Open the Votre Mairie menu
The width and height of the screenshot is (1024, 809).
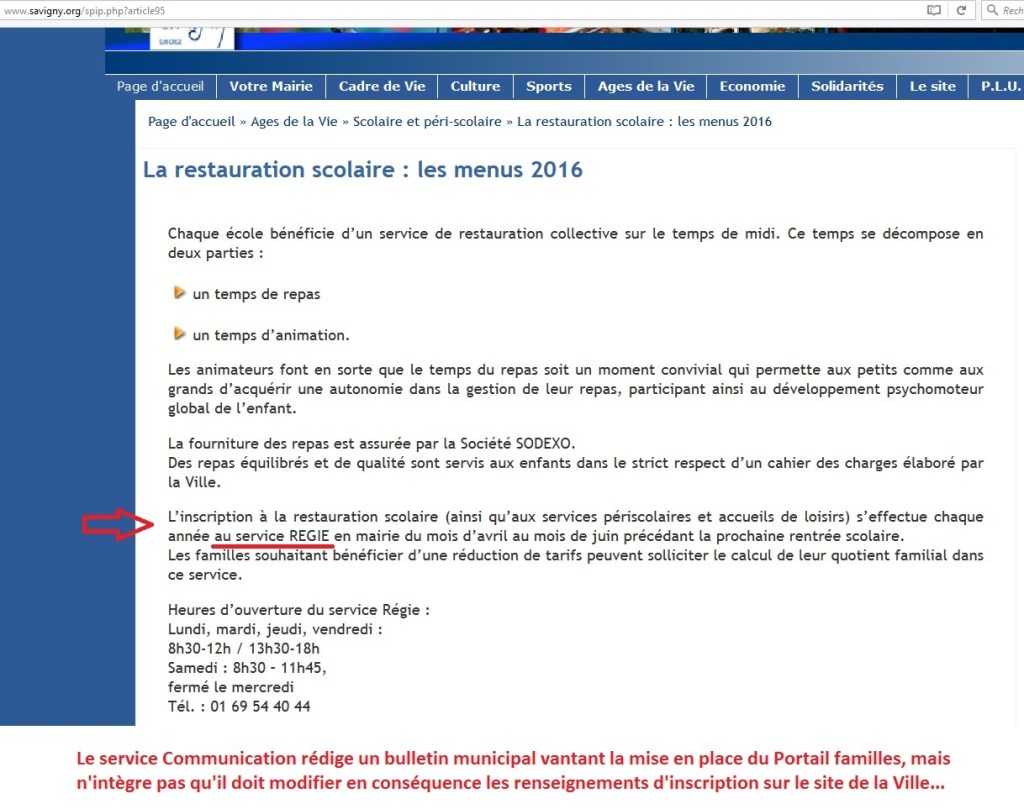271,86
